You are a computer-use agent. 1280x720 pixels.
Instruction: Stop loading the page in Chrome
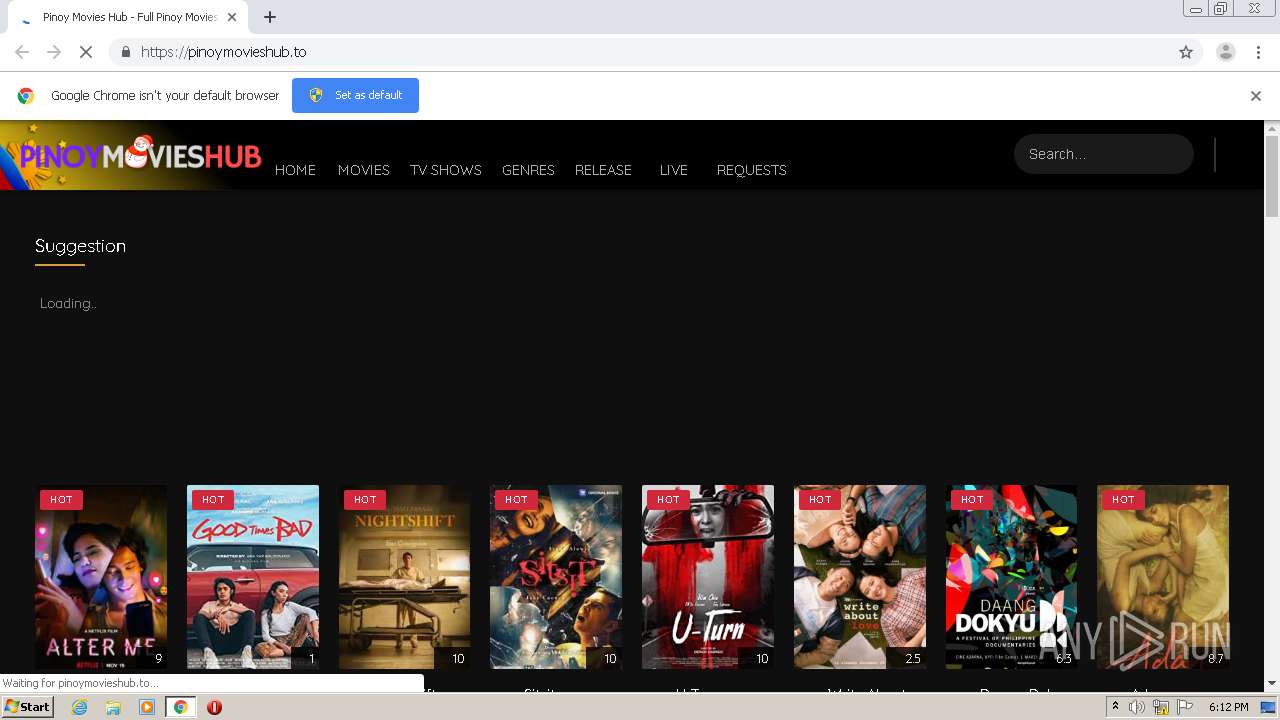85,52
